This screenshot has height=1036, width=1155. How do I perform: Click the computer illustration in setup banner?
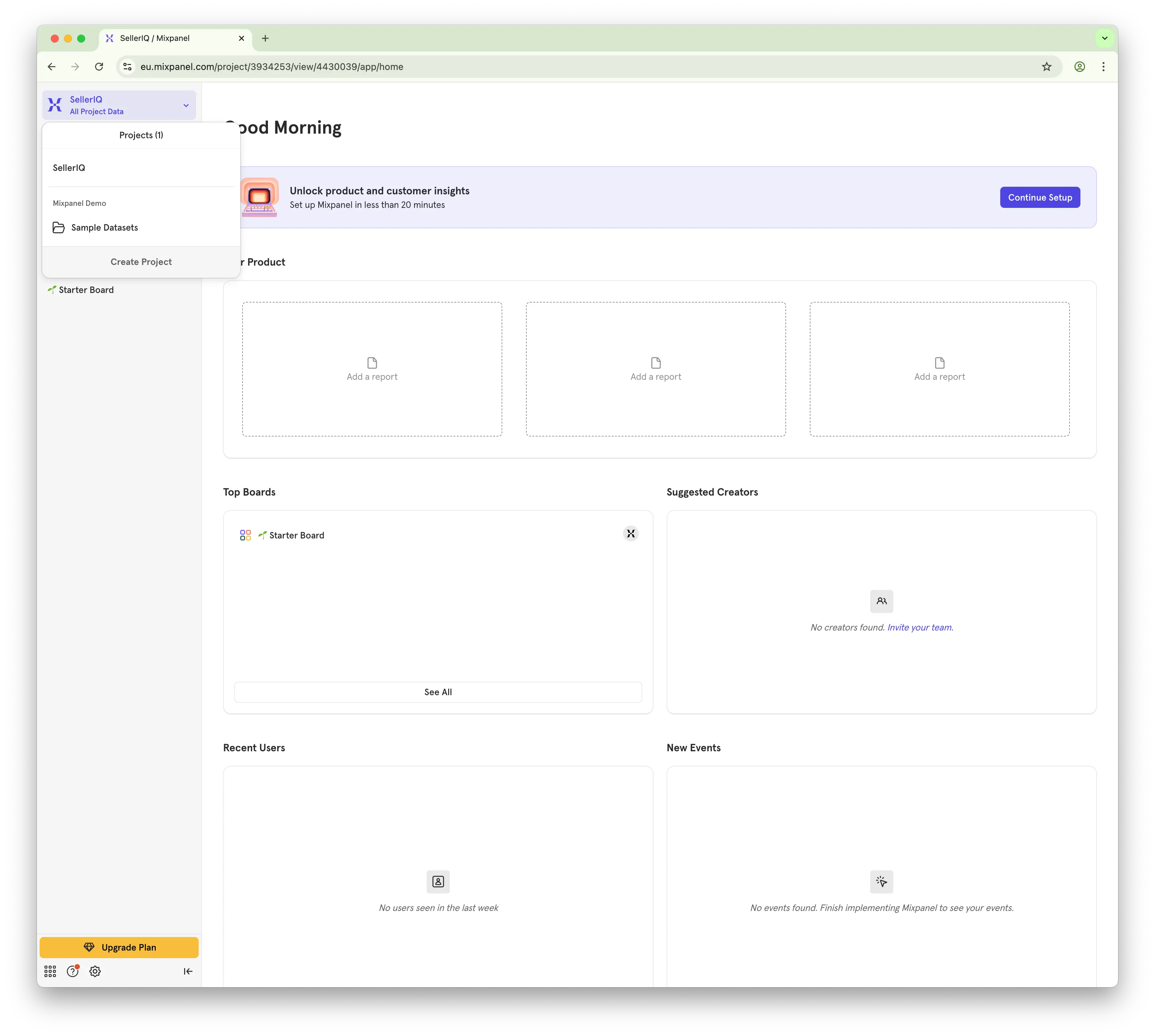[260, 197]
